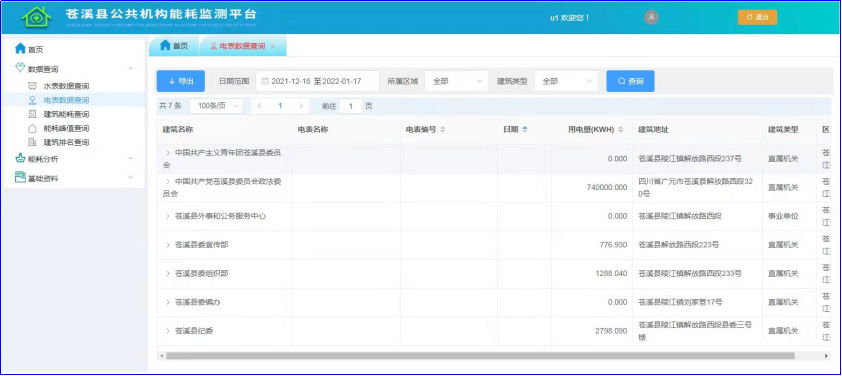Screen dimensions: 842x376
Task: Click the calendar icon in date range
Action: click(265, 82)
